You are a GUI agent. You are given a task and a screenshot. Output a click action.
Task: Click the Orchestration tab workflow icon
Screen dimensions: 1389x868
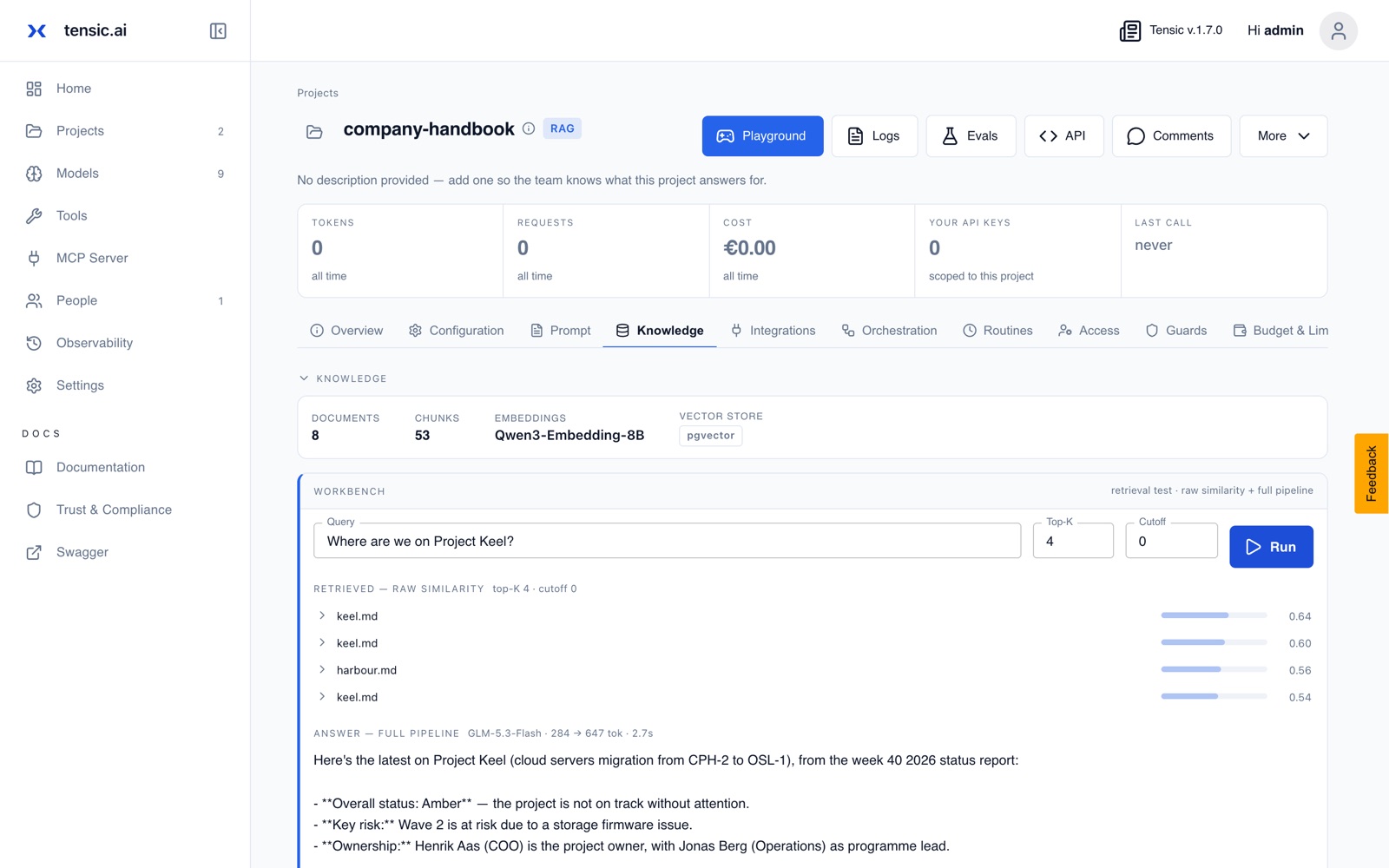(x=848, y=331)
